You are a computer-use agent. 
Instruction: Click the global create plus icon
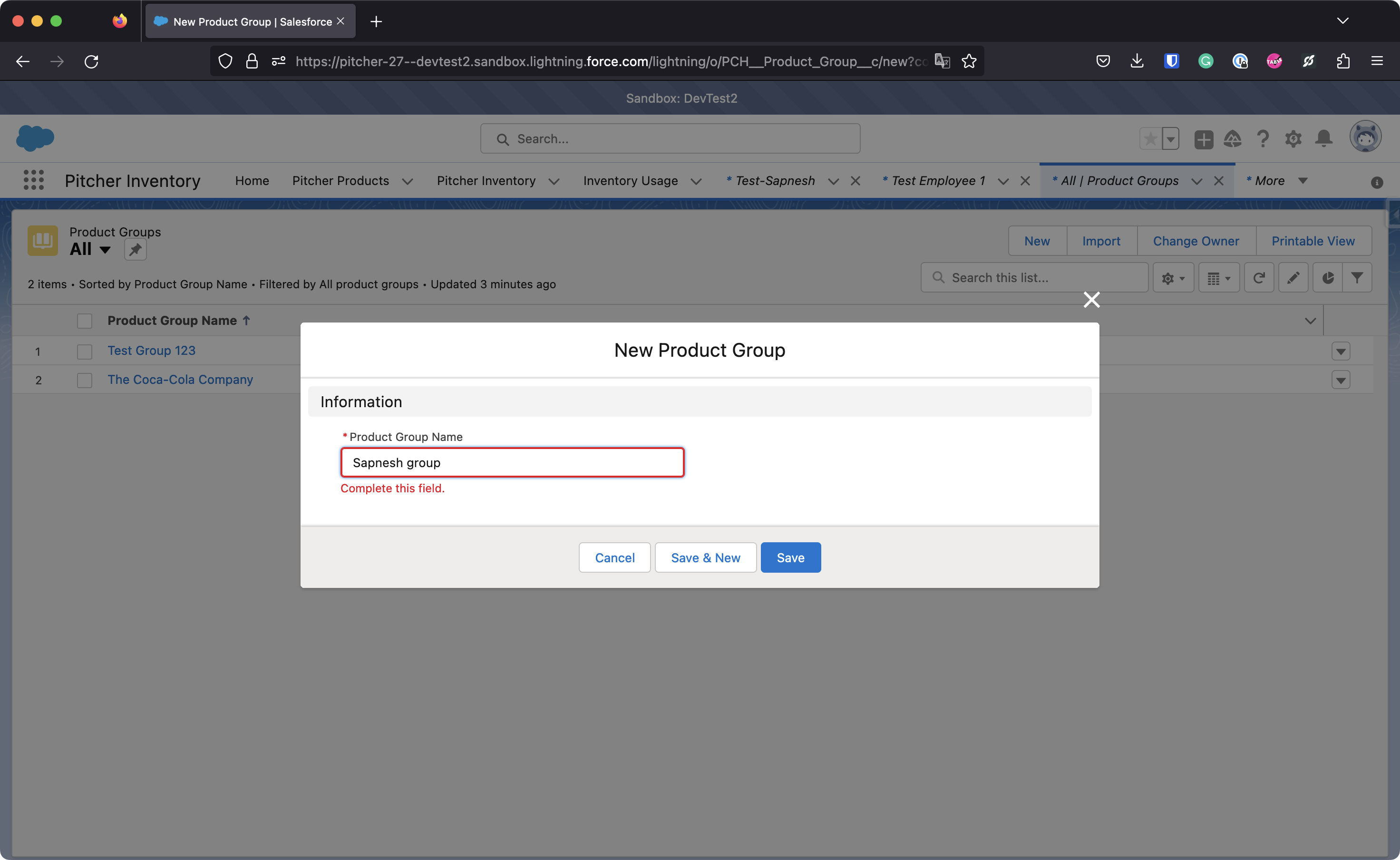point(1203,139)
